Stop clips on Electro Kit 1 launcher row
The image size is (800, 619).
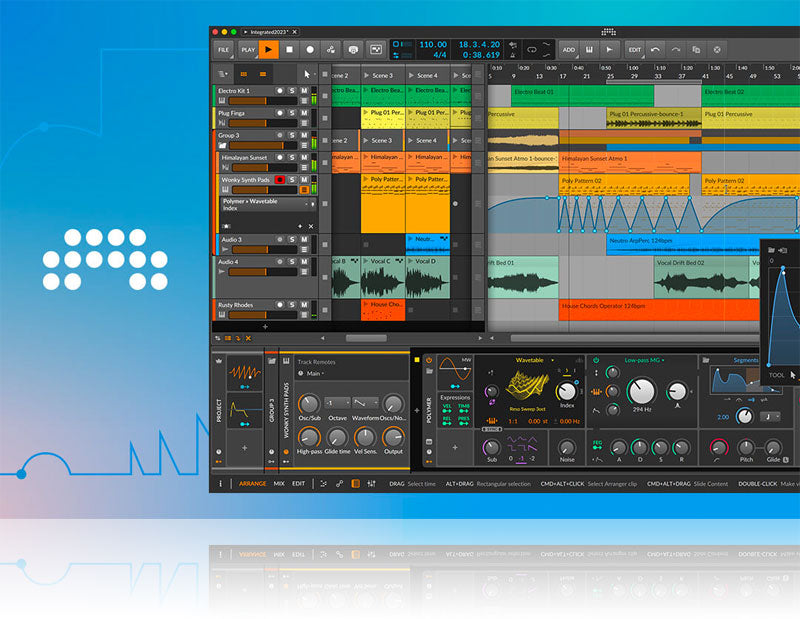tap(325, 96)
